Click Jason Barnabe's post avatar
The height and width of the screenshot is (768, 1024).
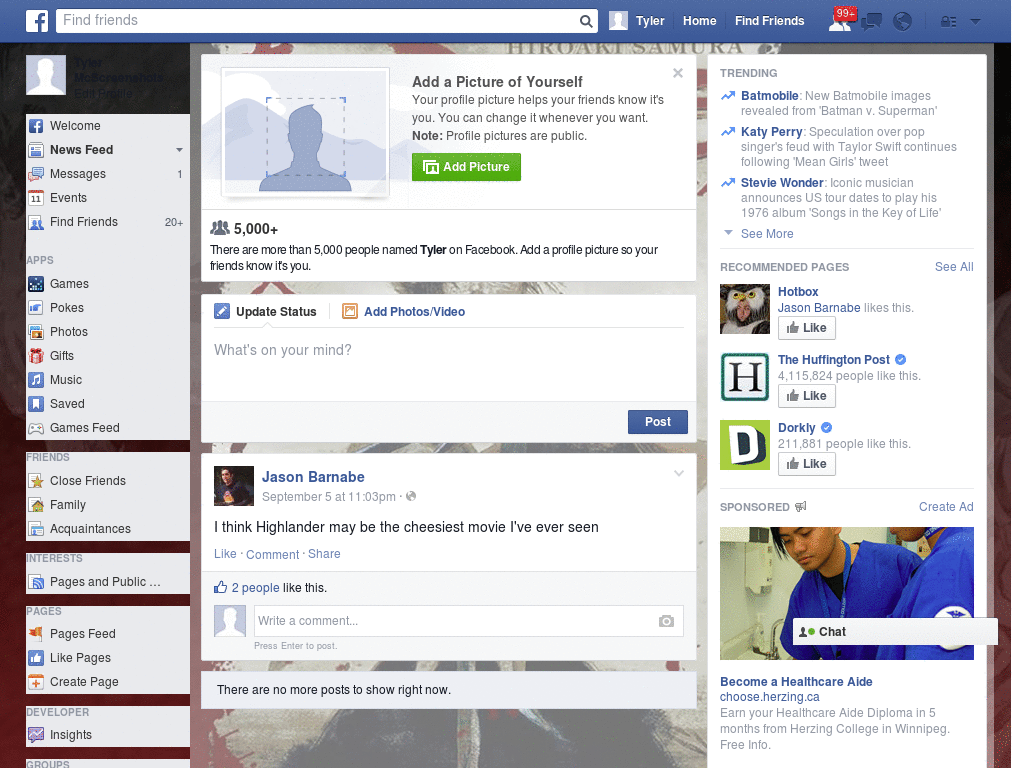(x=234, y=486)
